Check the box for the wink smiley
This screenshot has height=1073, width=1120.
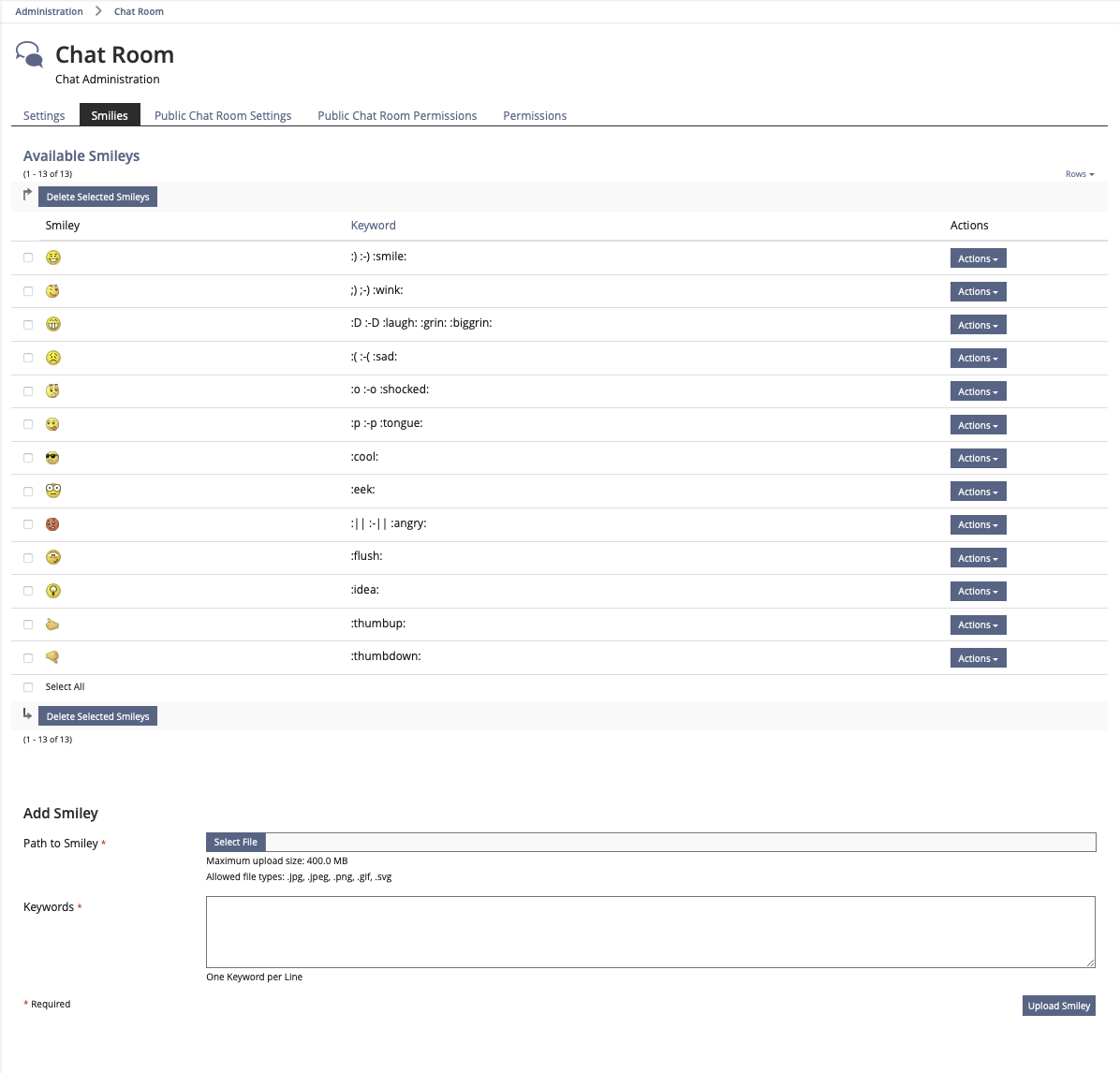[28, 291]
